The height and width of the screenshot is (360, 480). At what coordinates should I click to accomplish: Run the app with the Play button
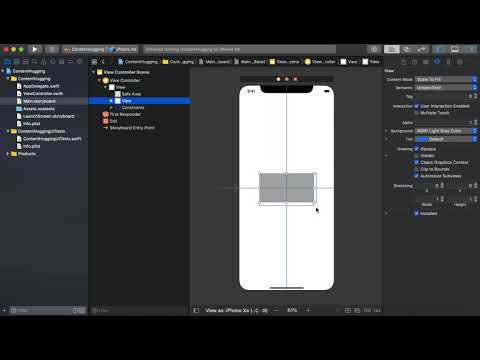[35, 50]
